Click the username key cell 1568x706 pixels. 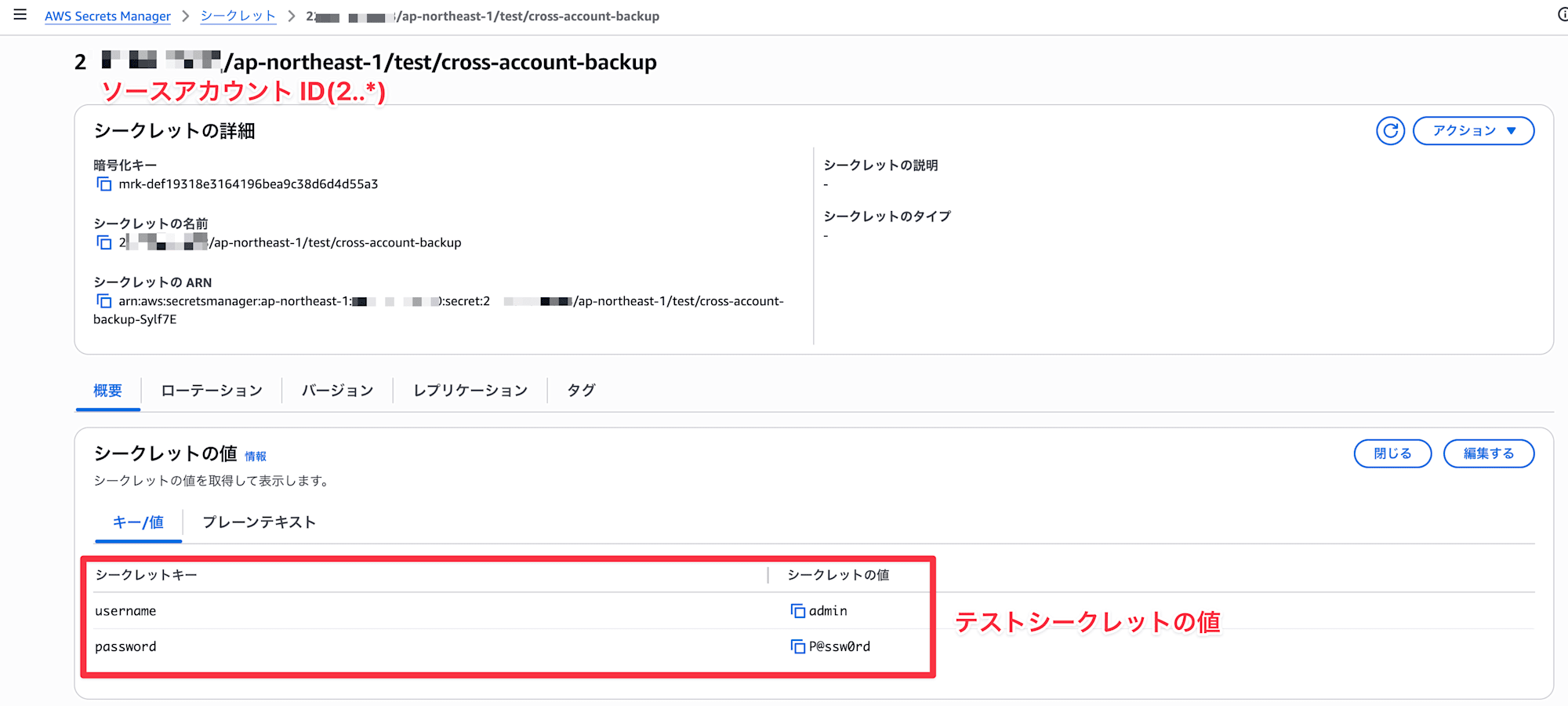pos(125,611)
